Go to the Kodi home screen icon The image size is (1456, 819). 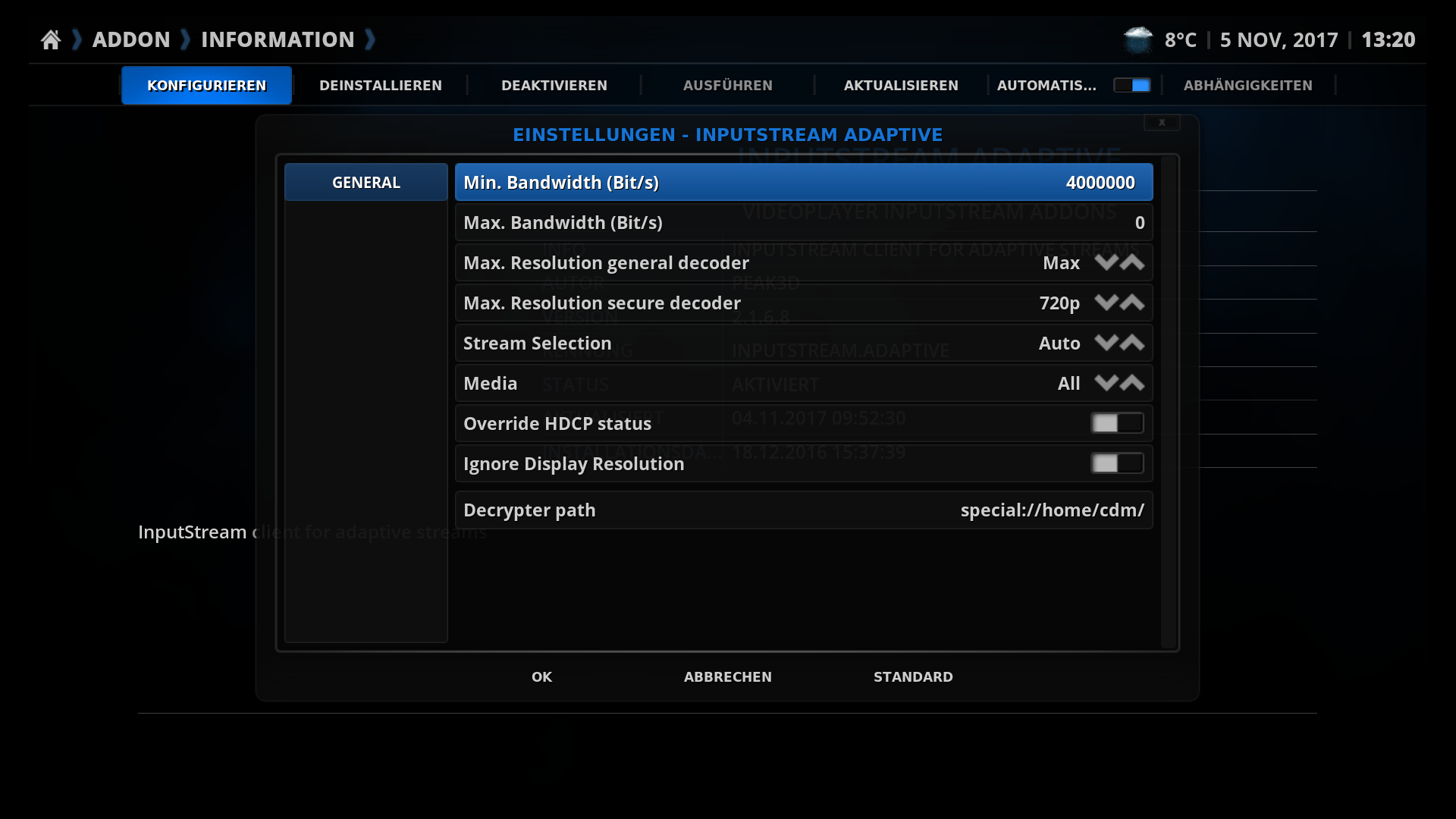point(51,39)
